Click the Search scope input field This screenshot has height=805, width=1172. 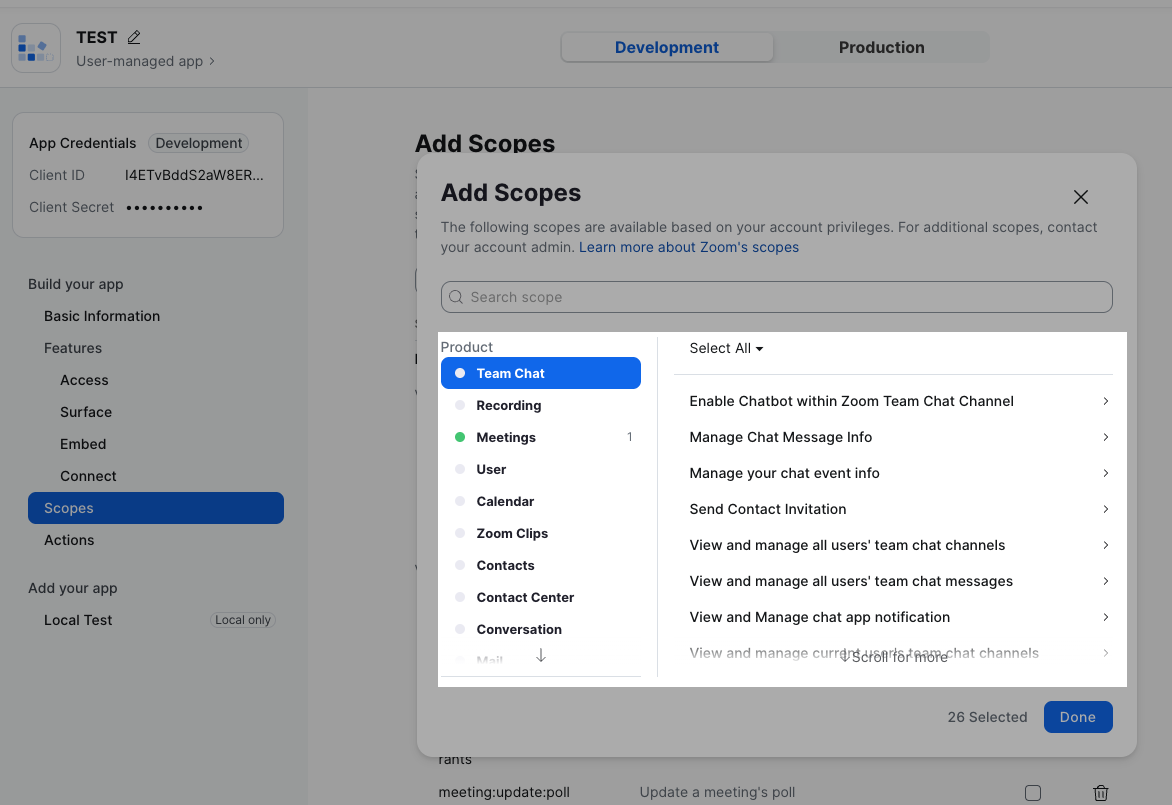[777, 297]
